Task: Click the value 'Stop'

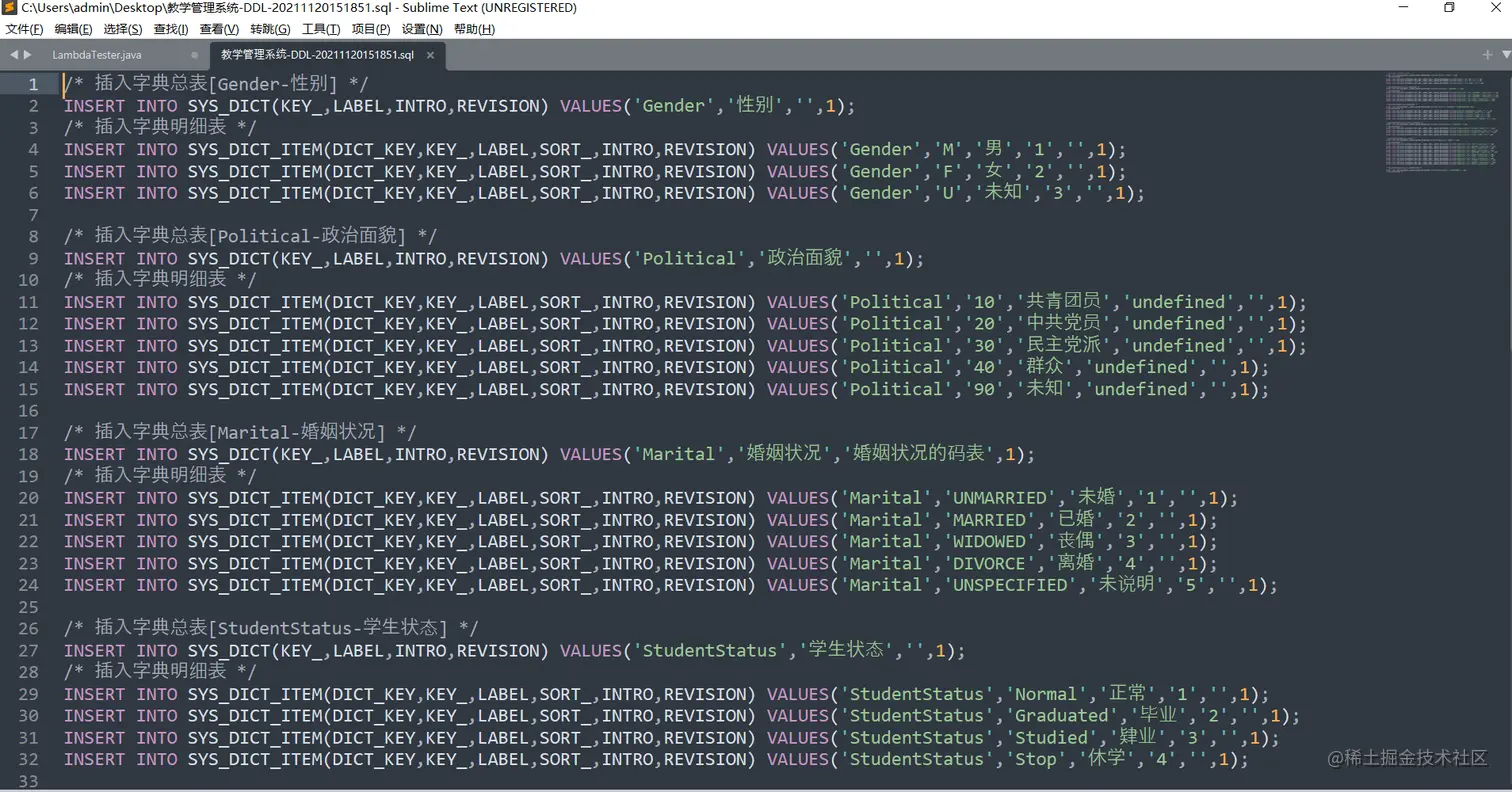Action: pyautogui.click(x=1037, y=760)
